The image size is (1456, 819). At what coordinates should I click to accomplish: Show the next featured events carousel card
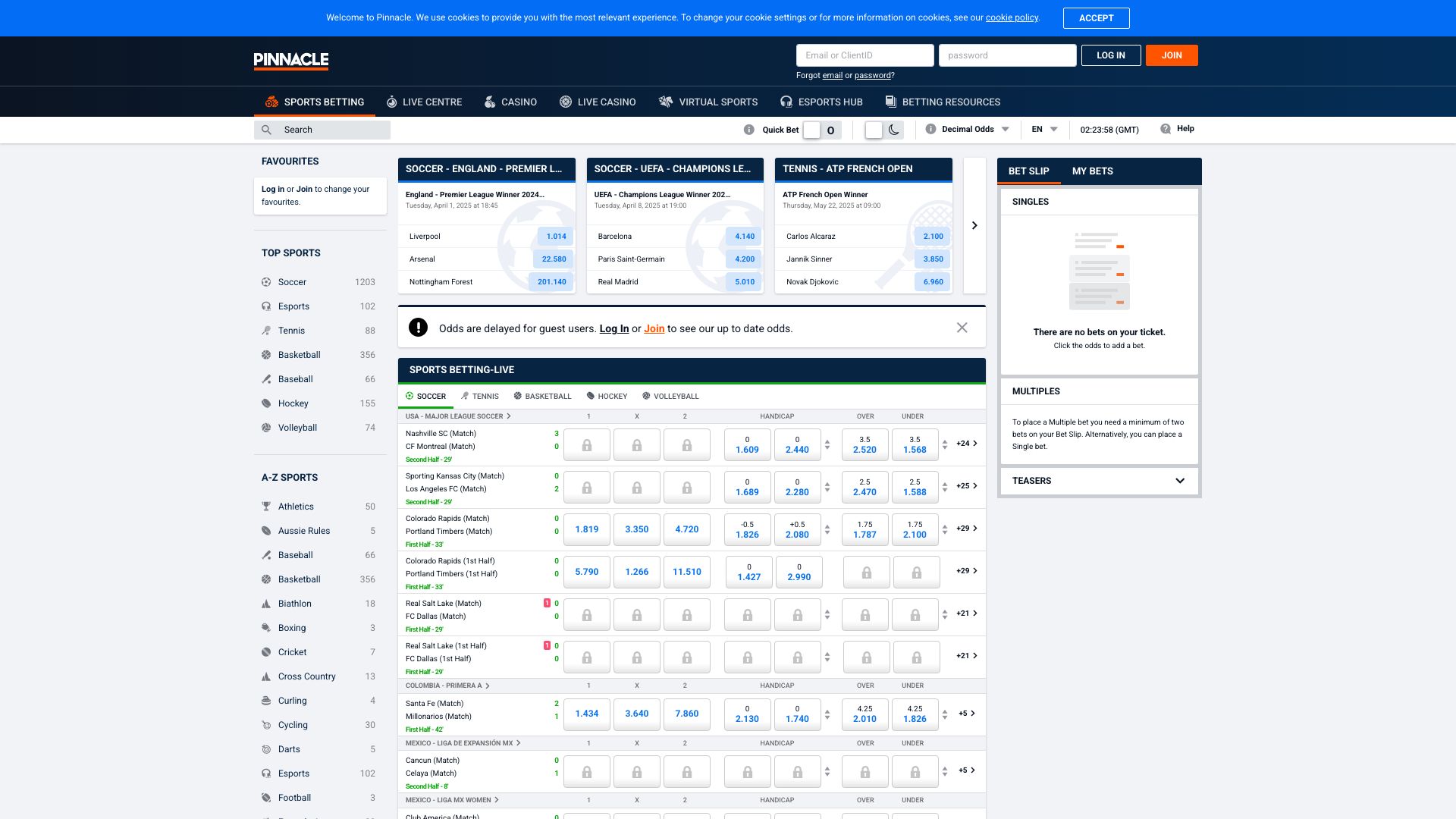pos(974,225)
